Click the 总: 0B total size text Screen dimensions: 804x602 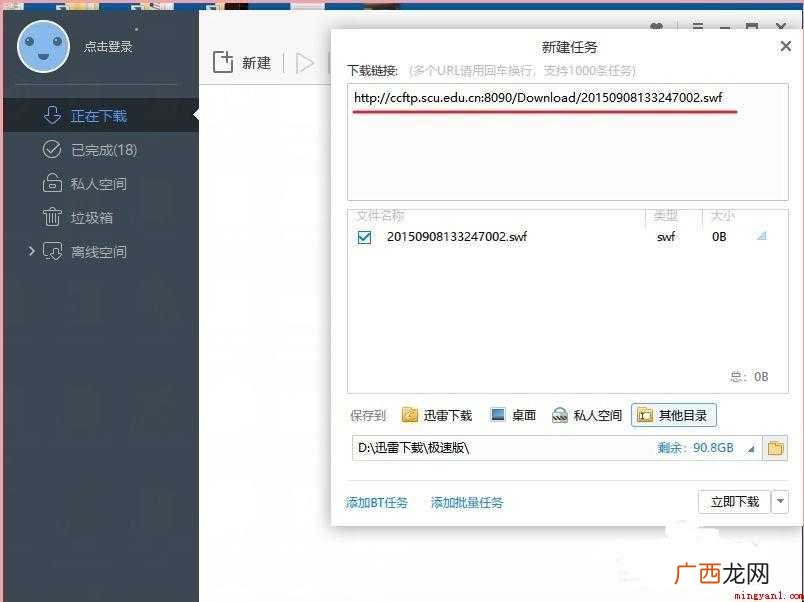749,376
